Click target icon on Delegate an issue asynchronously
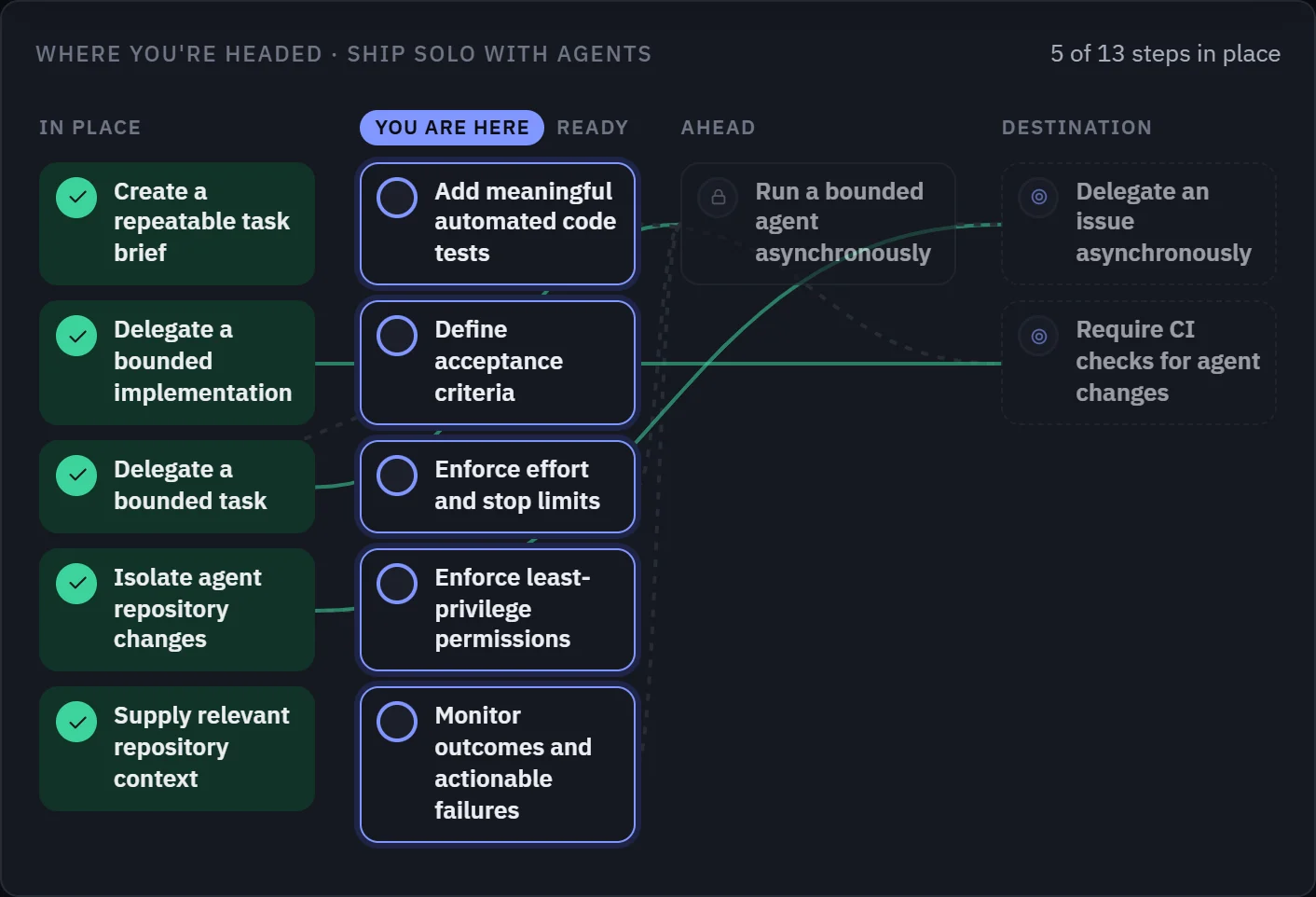 1038,198
